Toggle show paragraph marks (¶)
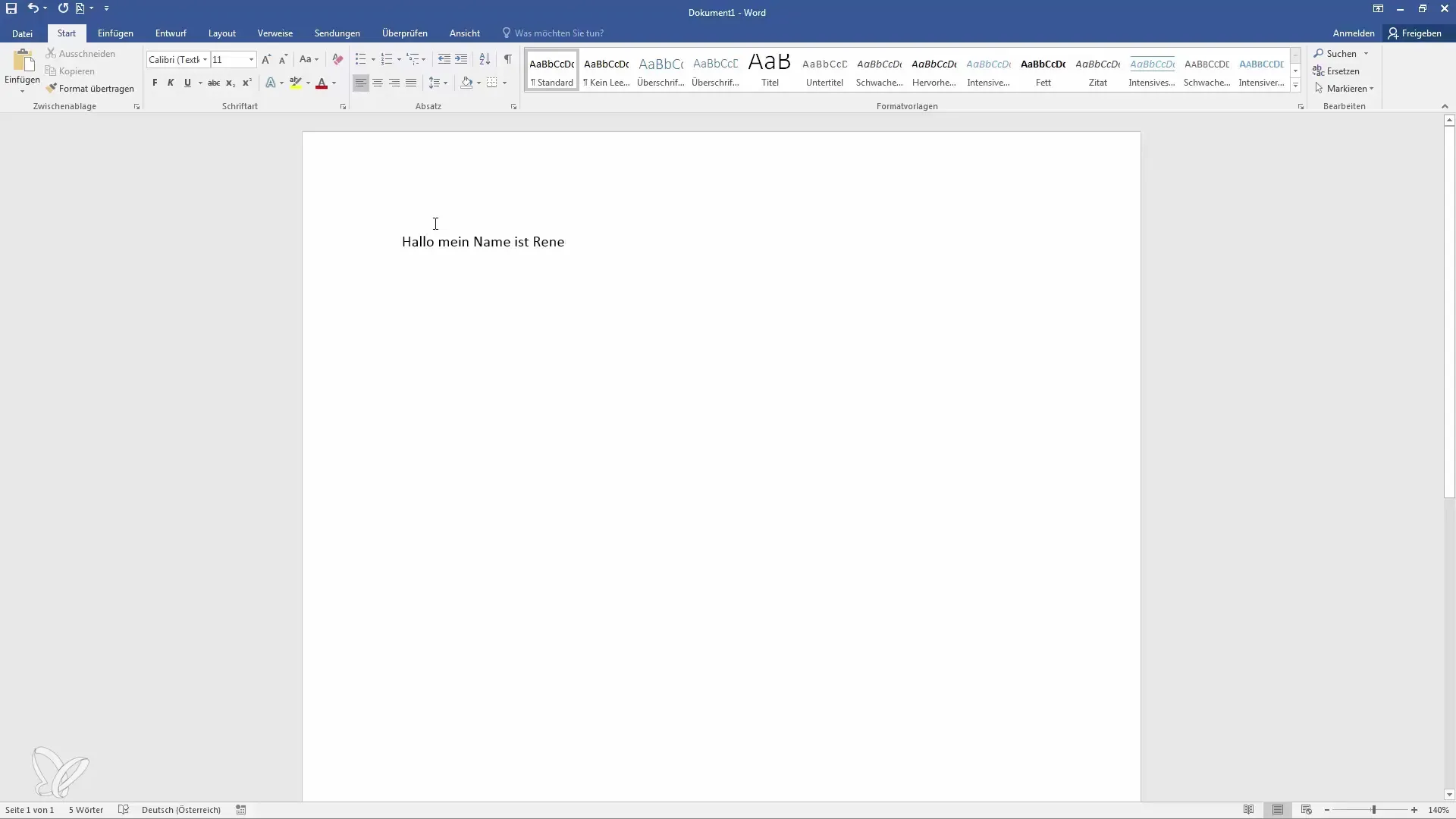 click(x=507, y=59)
